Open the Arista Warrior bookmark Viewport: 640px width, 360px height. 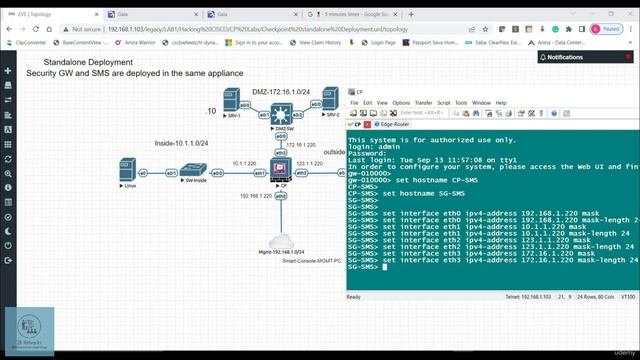coord(136,42)
